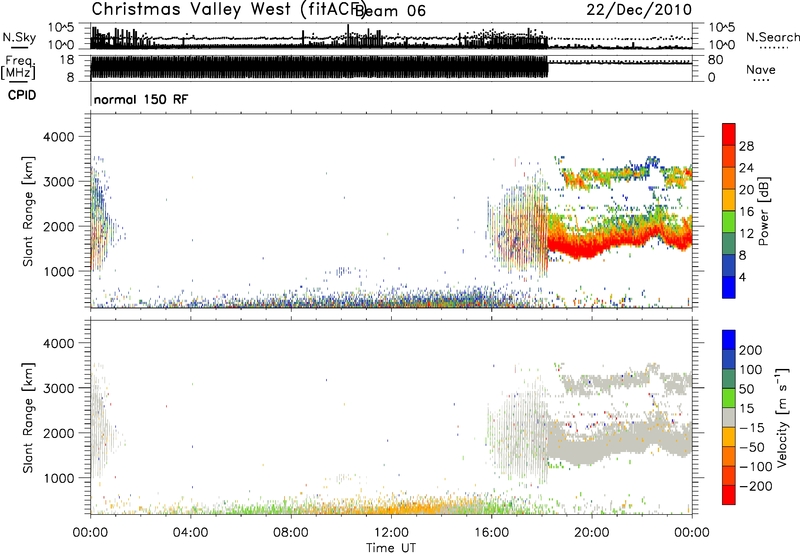Click the 'CPID' label

point(22,95)
